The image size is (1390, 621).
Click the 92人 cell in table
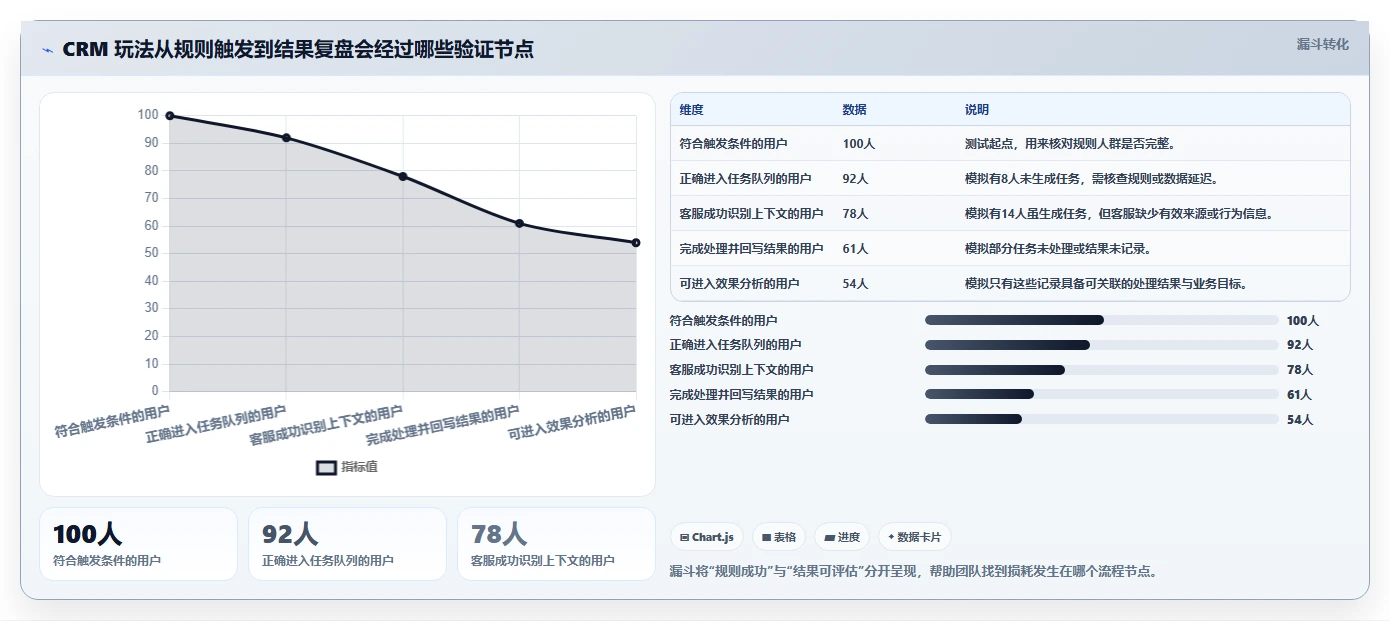(x=855, y=179)
